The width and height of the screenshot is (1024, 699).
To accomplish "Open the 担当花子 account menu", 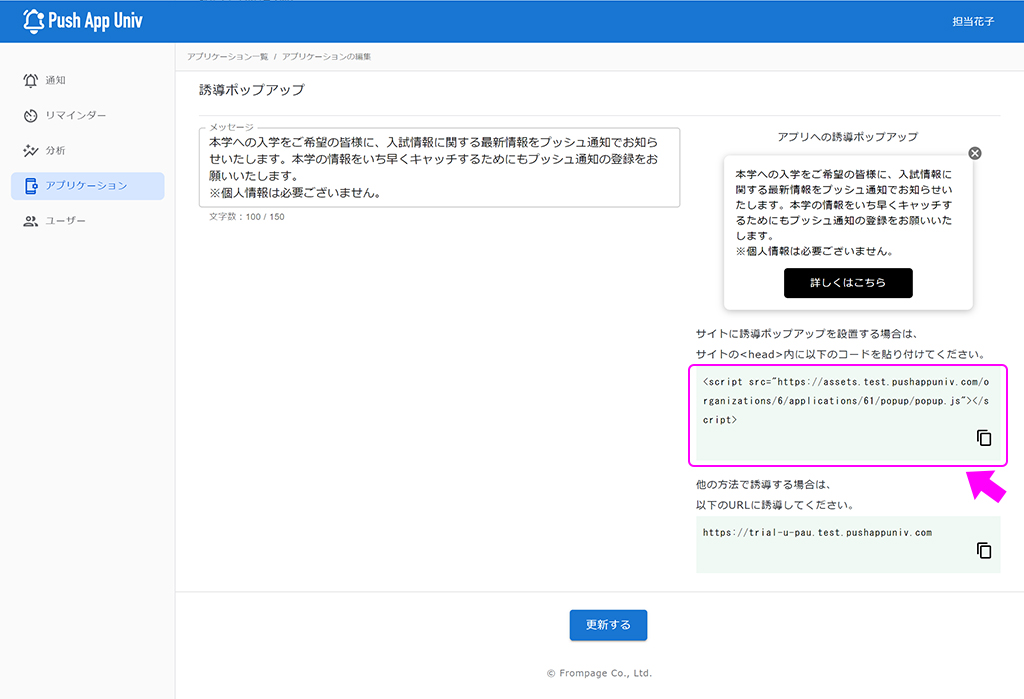I will [x=973, y=22].
